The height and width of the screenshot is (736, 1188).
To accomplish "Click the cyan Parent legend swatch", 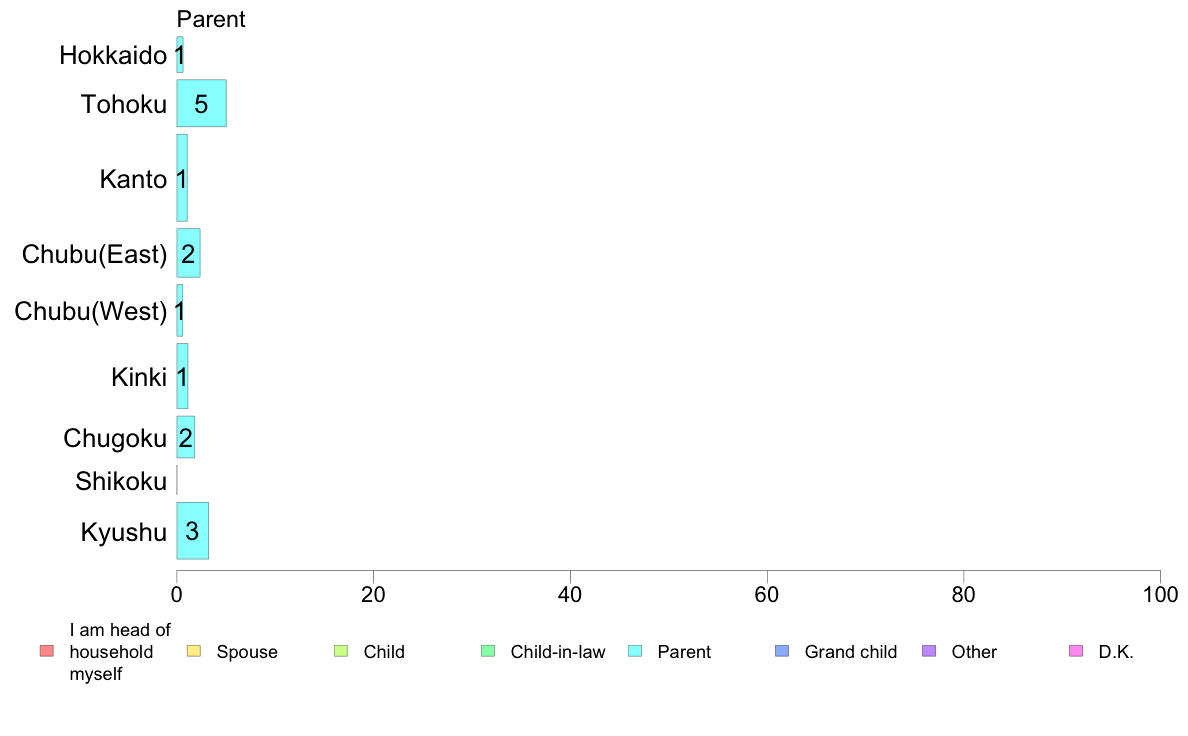I will coord(635,651).
